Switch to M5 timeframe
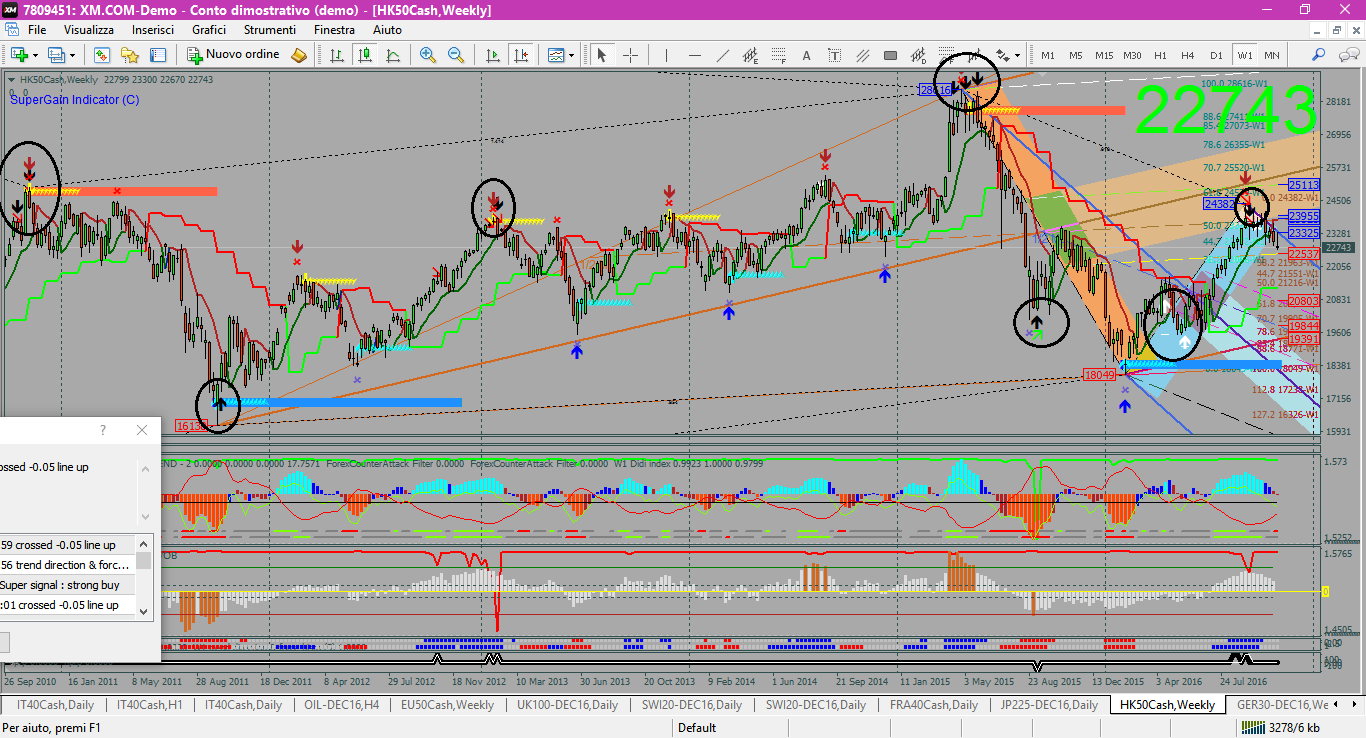Image resolution: width=1366 pixels, height=738 pixels. click(x=1076, y=55)
